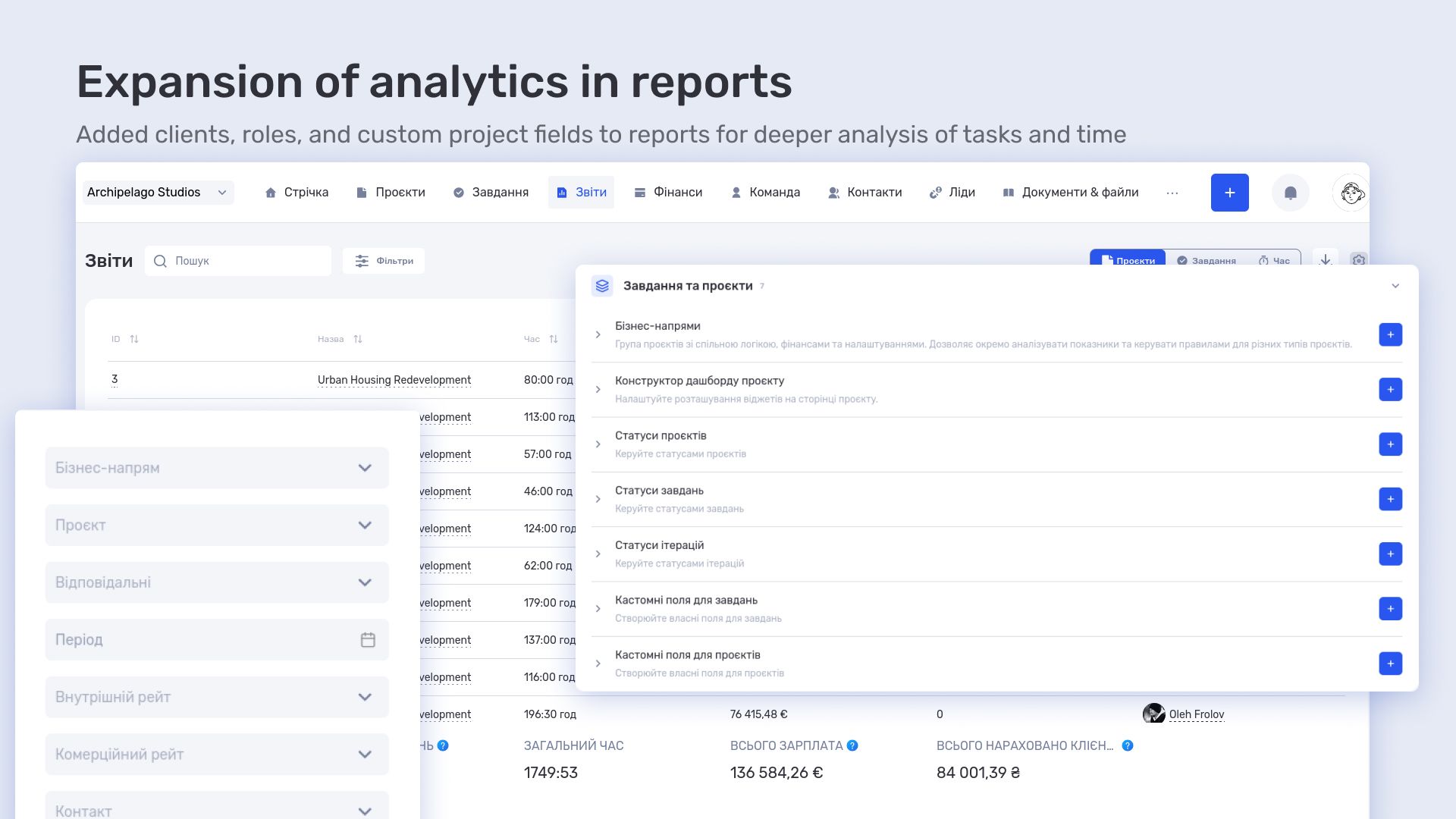Open the Комерційний рейт filter dropdown

217,754
